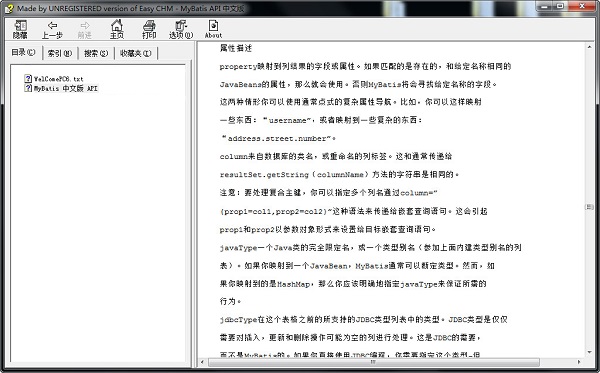Minimize the Easy CHM window
The width and height of the screenshot is (600, 373).
pyautogui.click(x=545, y=6)
